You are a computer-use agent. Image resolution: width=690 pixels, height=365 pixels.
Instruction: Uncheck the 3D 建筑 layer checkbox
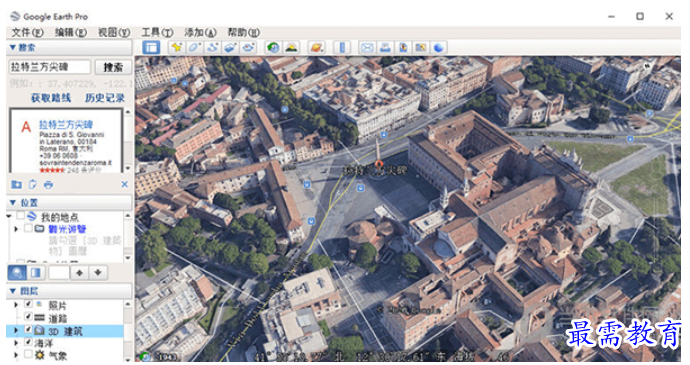[28, 329]
